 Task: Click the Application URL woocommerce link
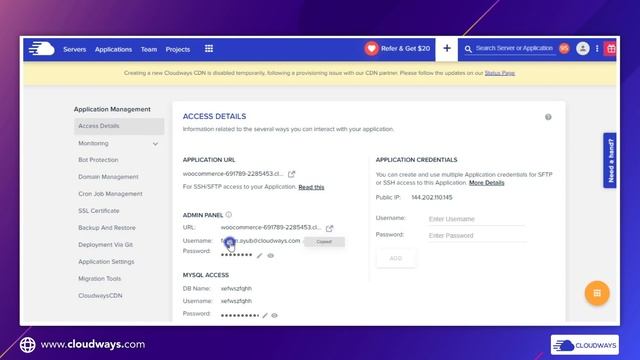point(233,174)
